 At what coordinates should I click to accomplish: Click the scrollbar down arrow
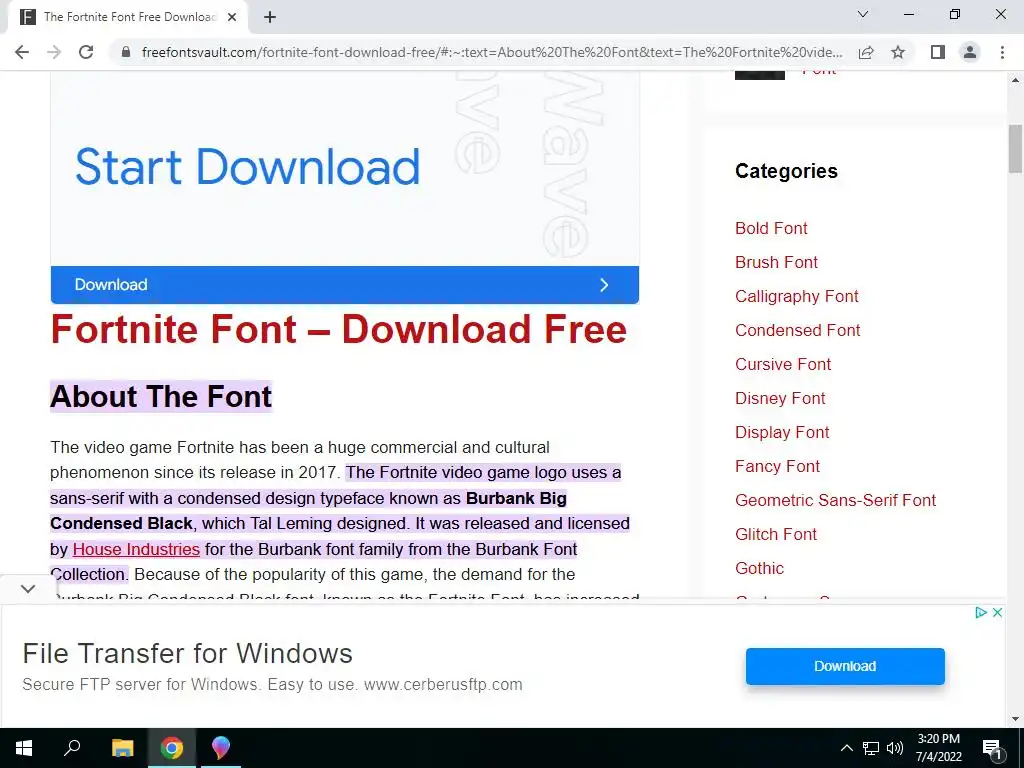(x=1016, y=720)
